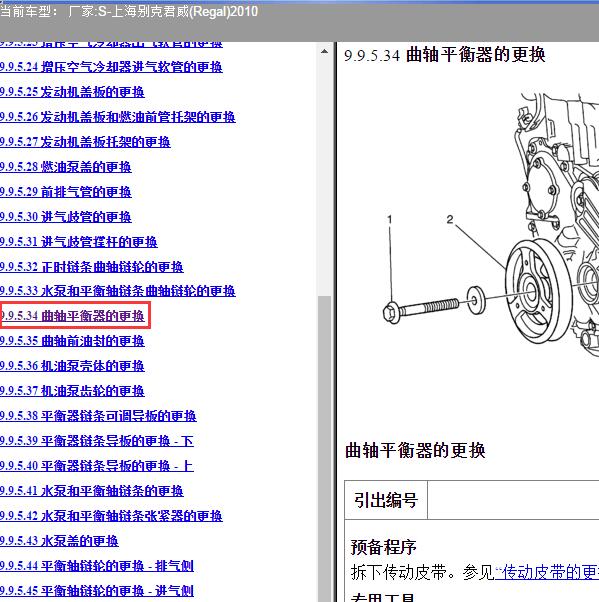Screen dimensions: 599x602
Task: Click the crankshaft balancer diagram image
Action: (491, 227)
